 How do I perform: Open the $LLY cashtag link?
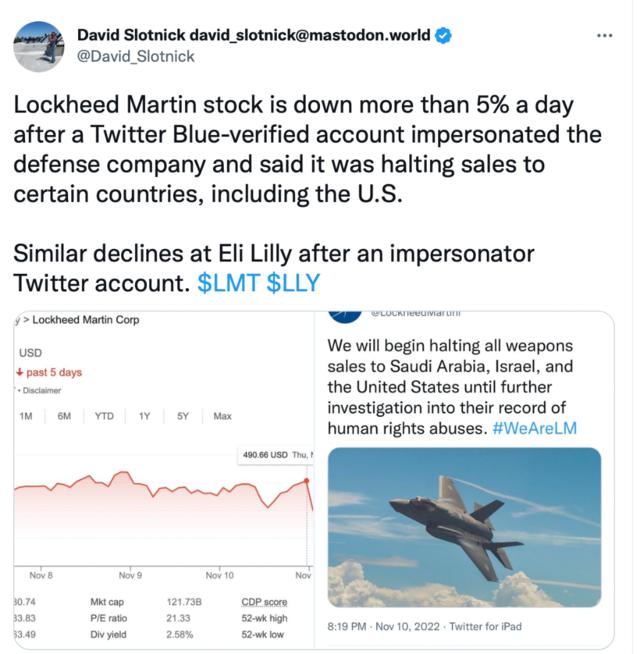(293, 283)
